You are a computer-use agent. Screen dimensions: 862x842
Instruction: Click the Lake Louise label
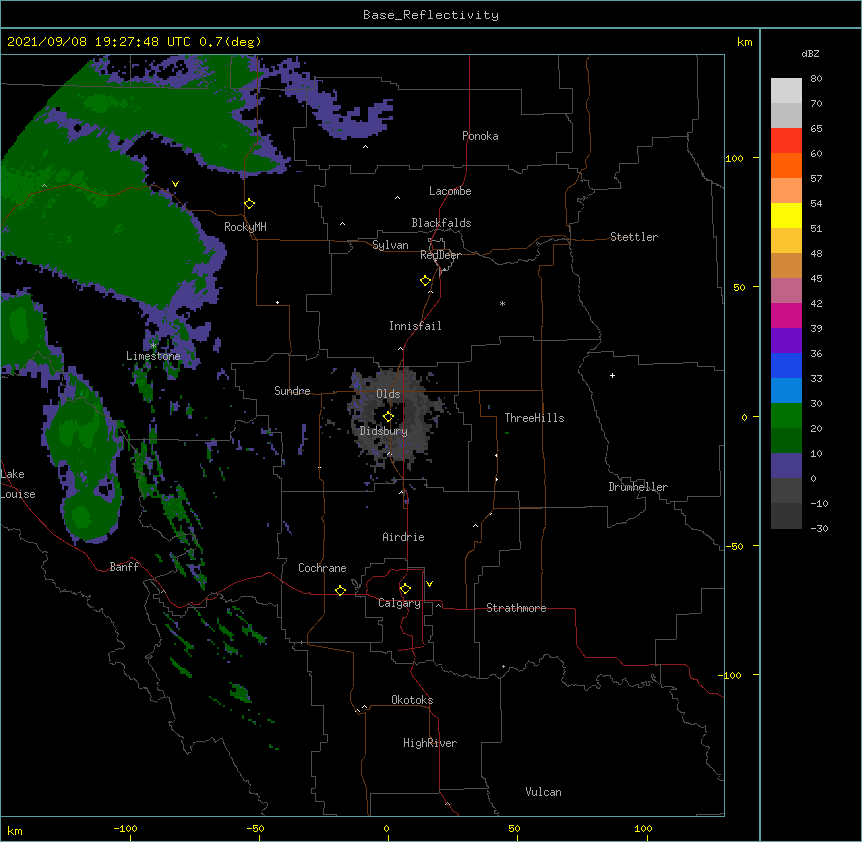coord(18,484)
